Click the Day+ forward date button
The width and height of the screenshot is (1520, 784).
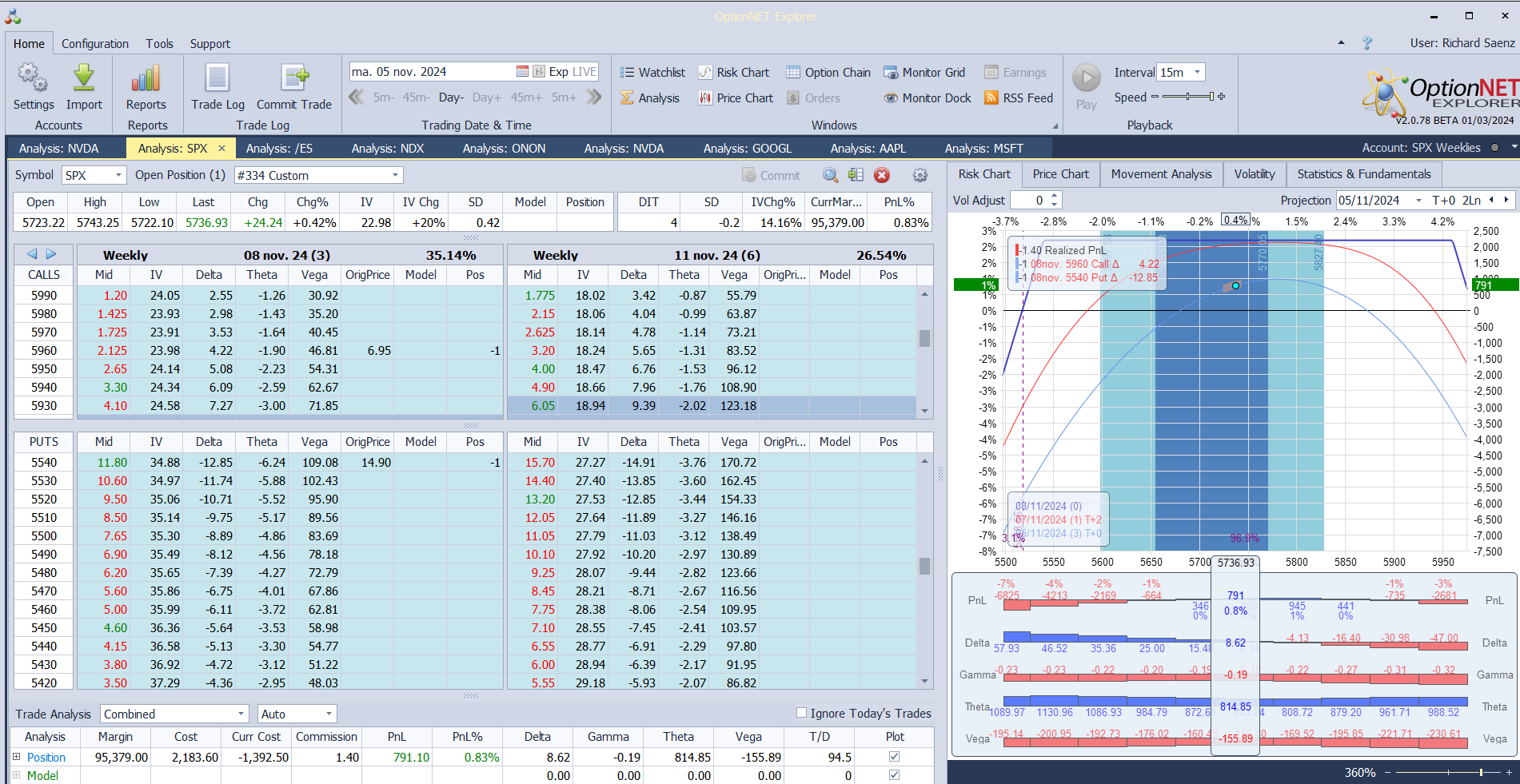coord(486,98)
